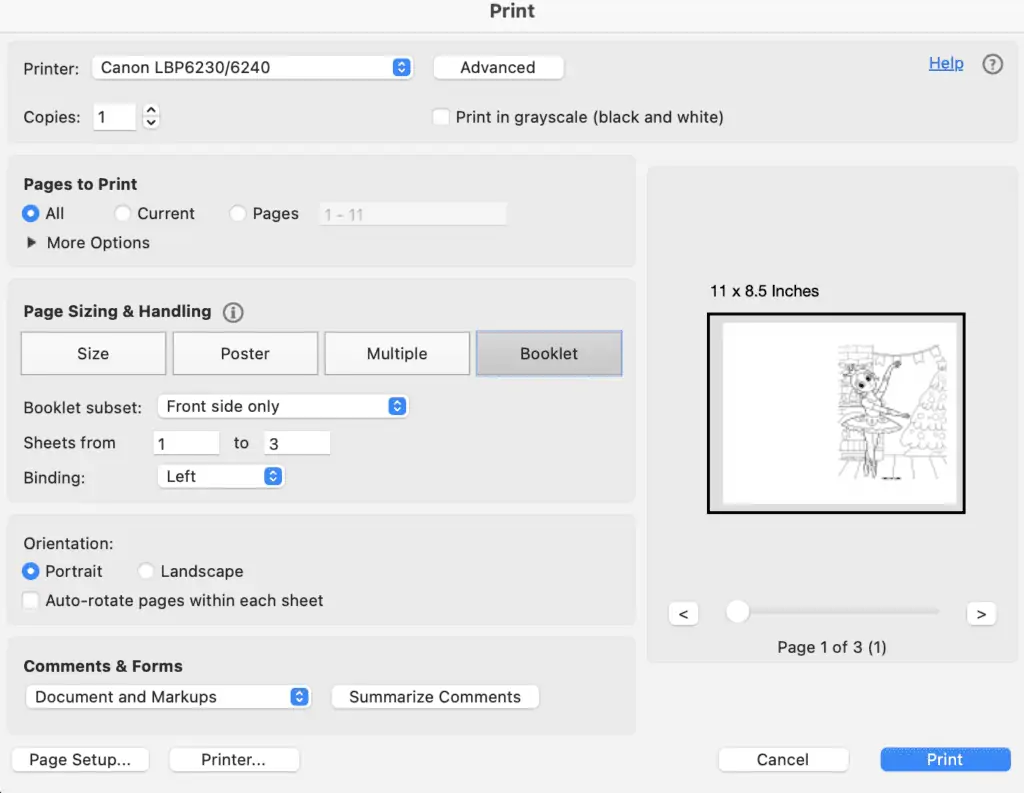Open the Help link

click(x=946, y=63)
